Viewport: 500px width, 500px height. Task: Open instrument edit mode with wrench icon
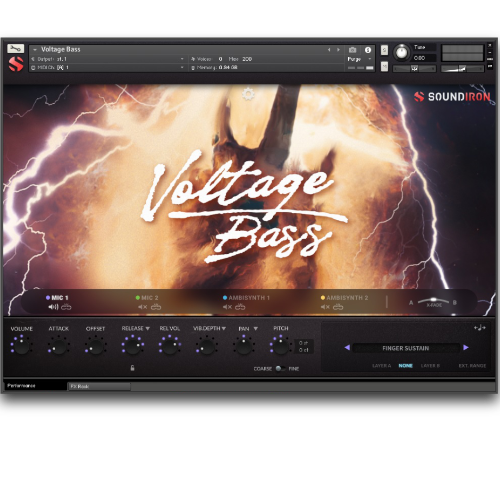click(15, 49)
